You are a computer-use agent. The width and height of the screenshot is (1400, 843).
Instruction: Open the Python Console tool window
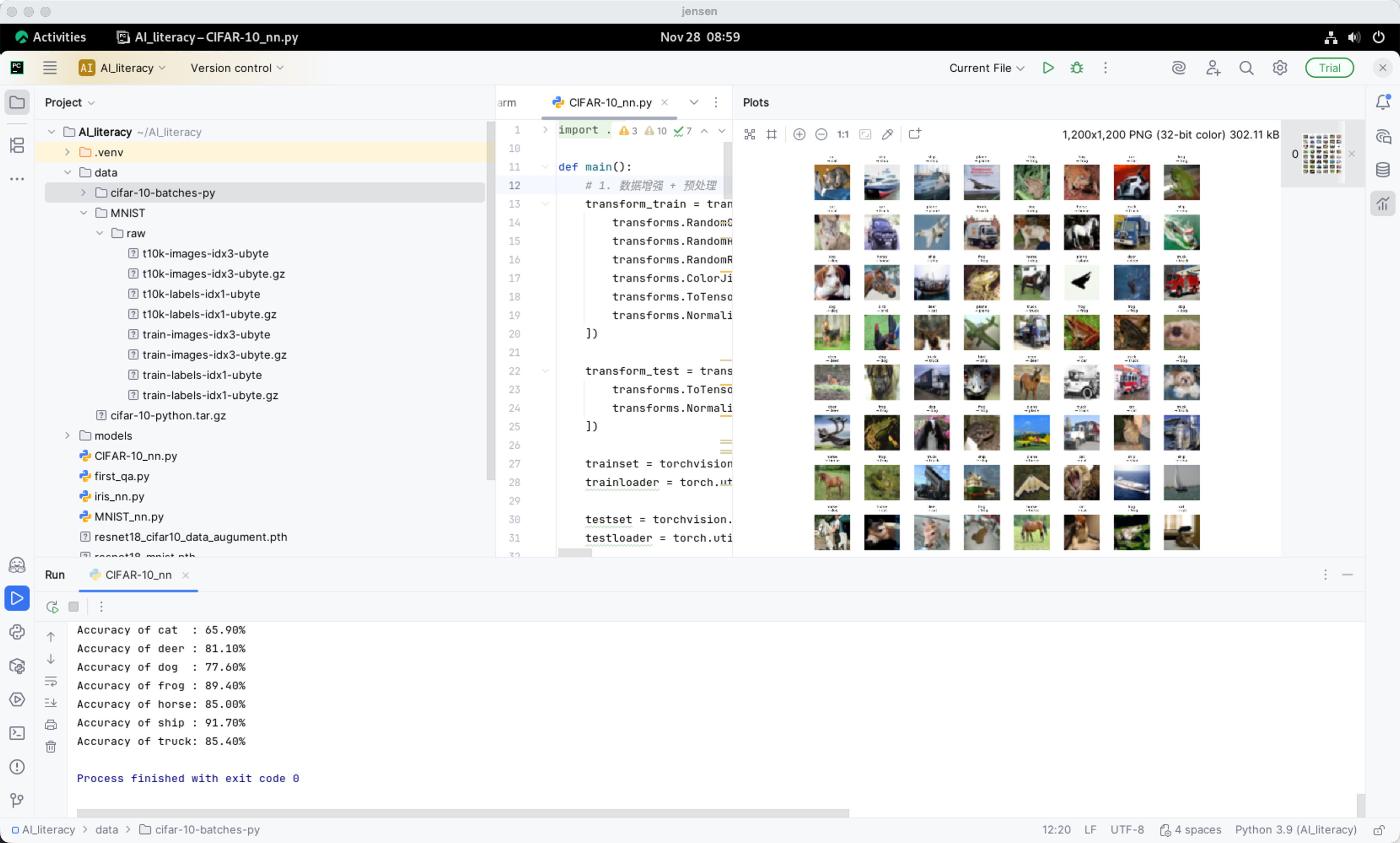17,632
